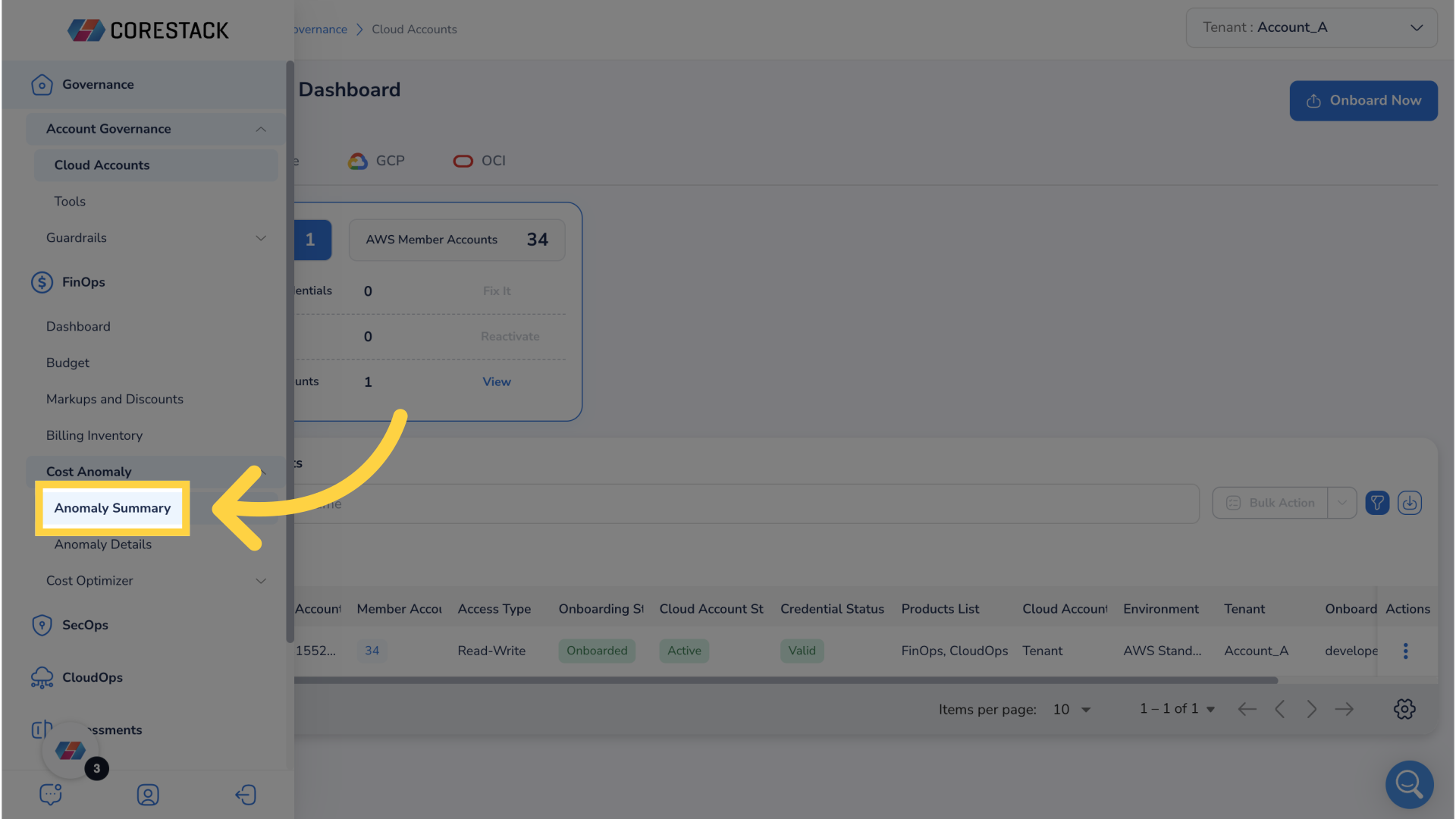Click the Onboard Now button
The width and height of the screenshot is (1456, 819).
(x=1363, y=100)
